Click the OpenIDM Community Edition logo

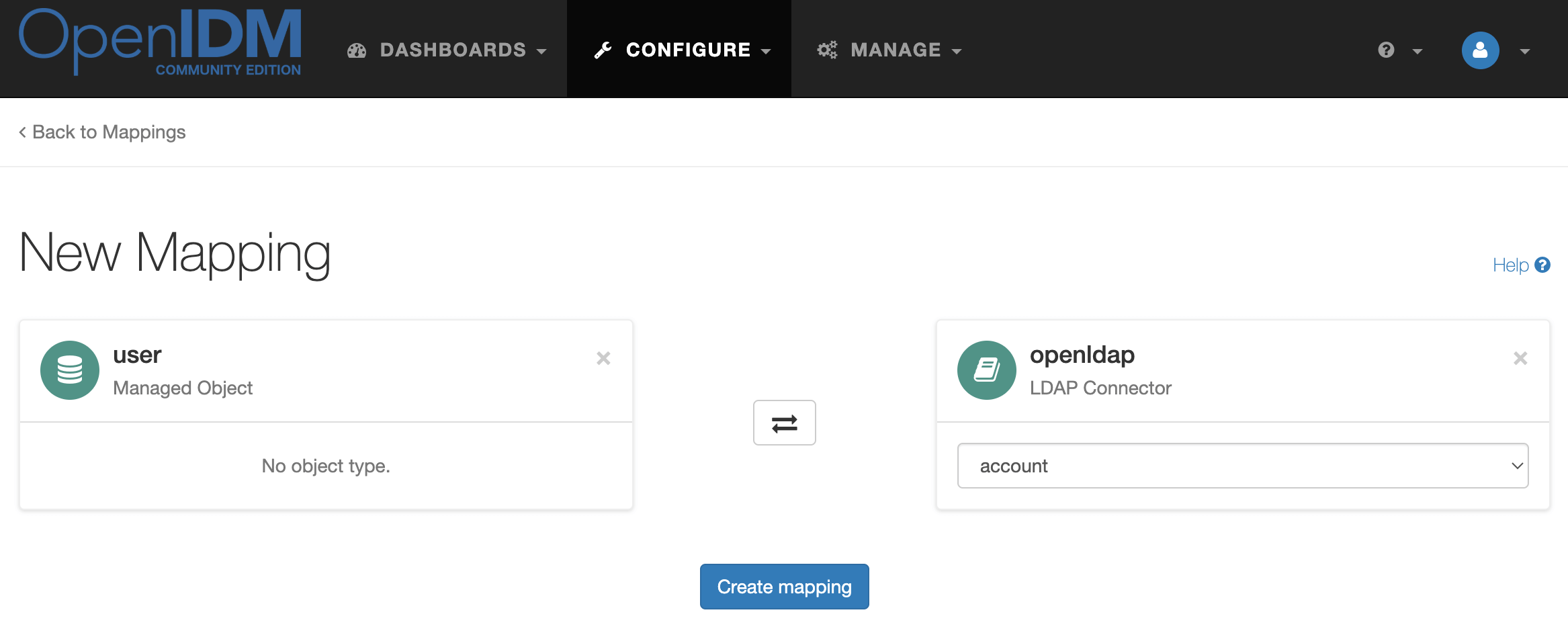(x=160, y=42)
